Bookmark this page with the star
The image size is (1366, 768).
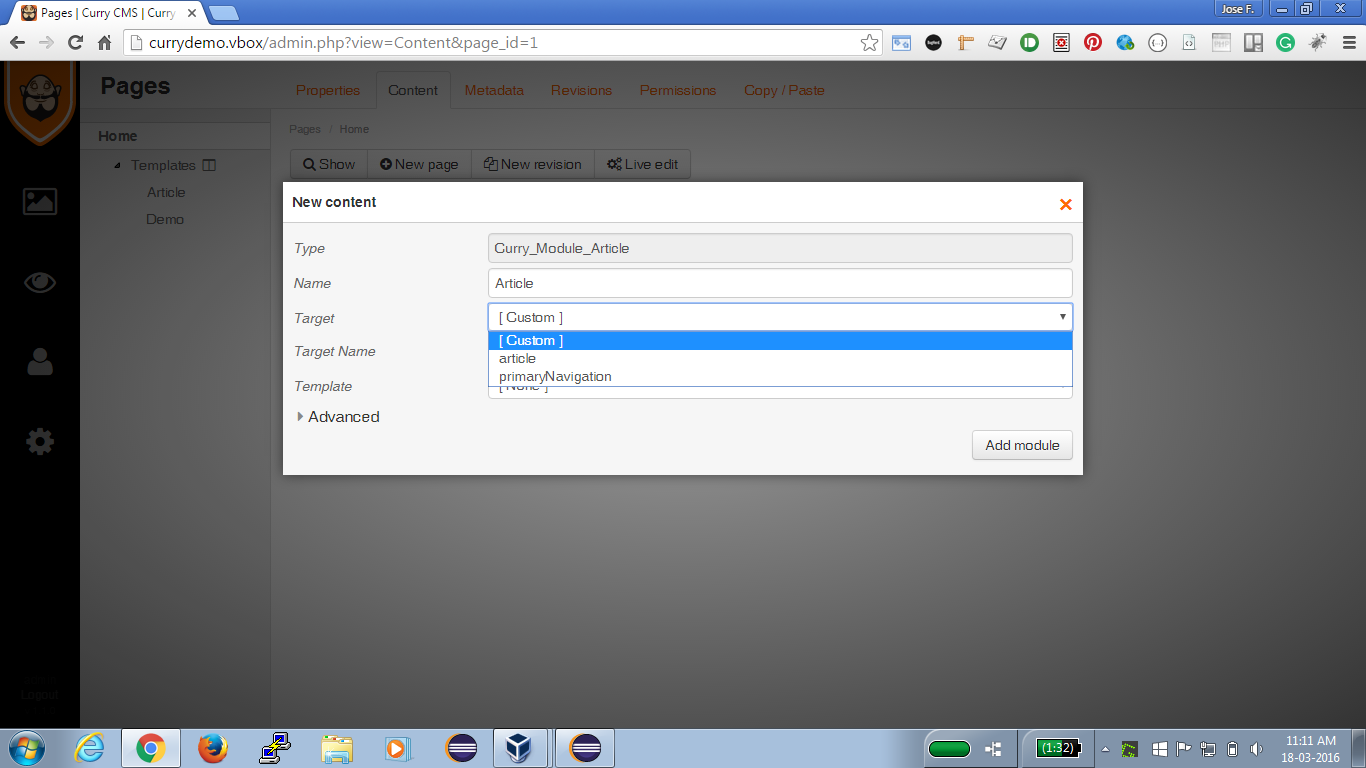coord(869,43)
